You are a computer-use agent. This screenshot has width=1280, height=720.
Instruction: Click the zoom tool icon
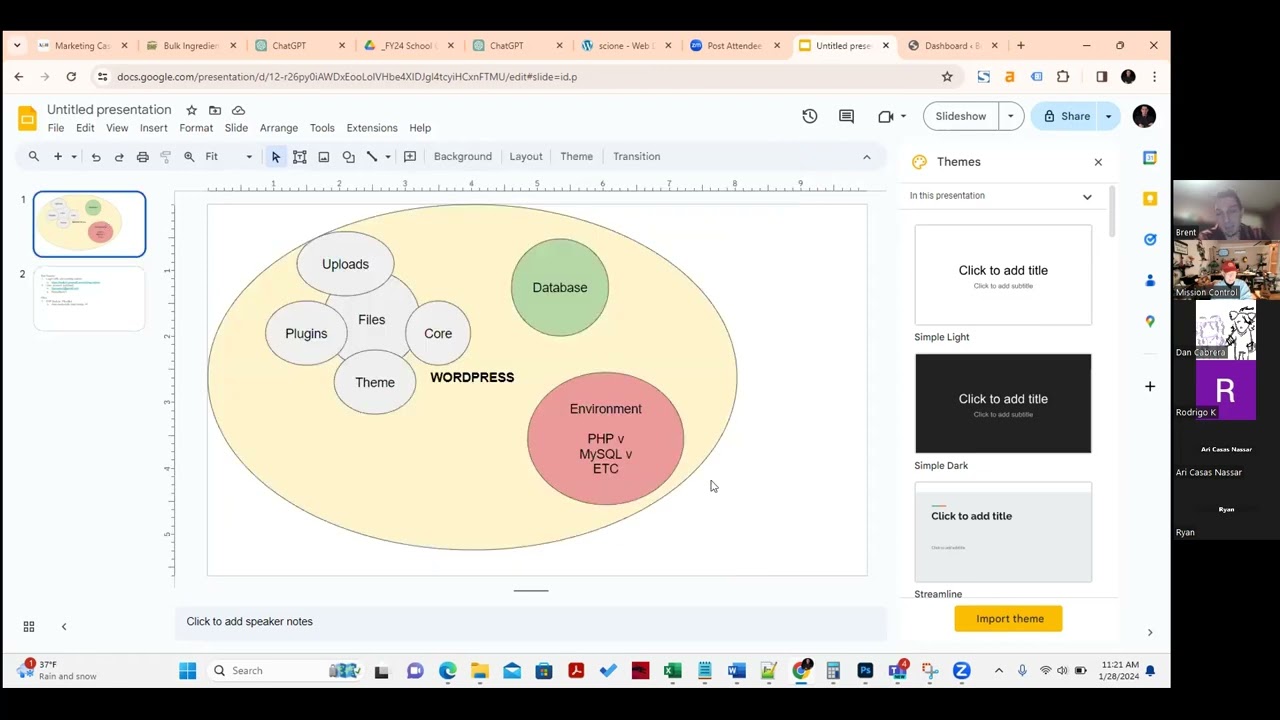(189, 156)
